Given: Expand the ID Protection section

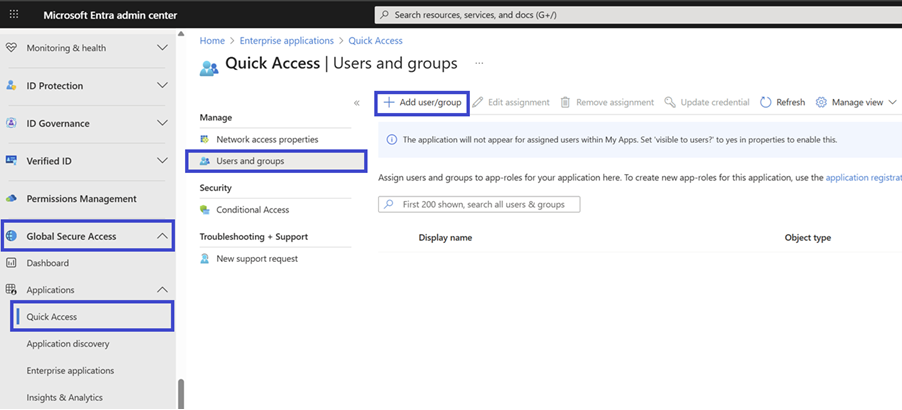Looking at the screenshot, I should (x=162, y=86).
